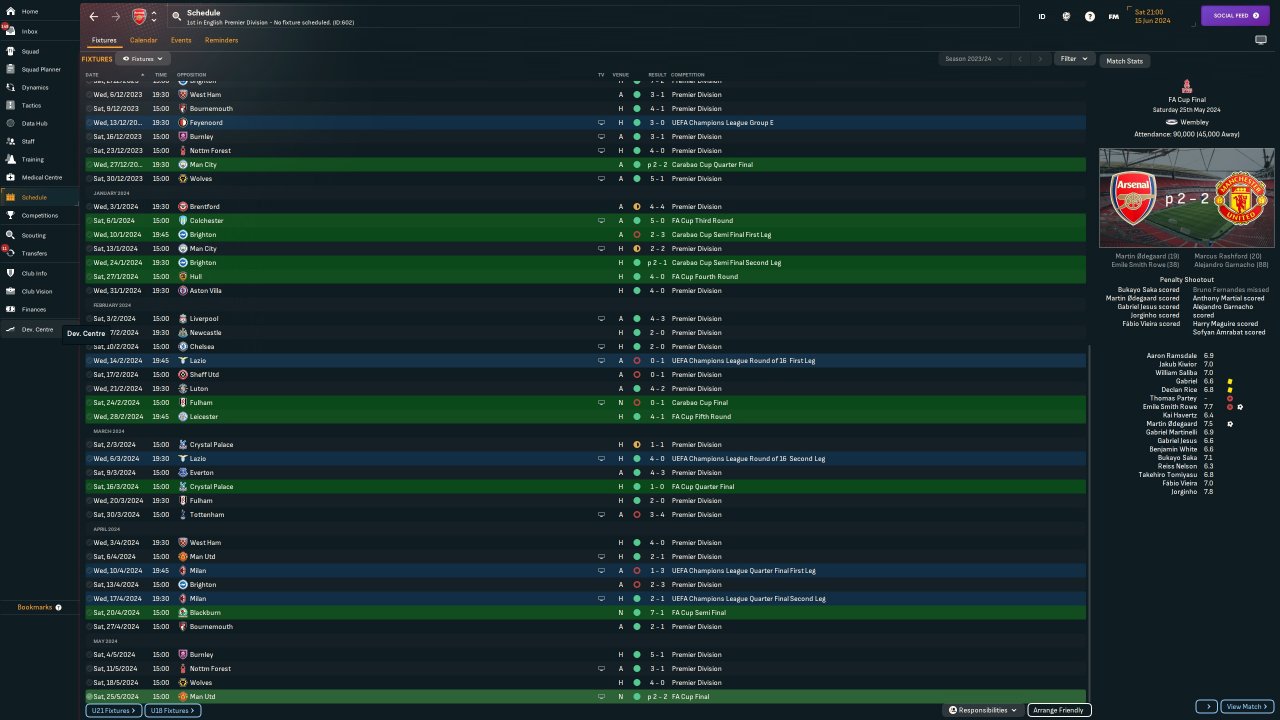Open U21 Fixtures link
The height and width of the screenshot is (720, 1280).
coord(114,710)
